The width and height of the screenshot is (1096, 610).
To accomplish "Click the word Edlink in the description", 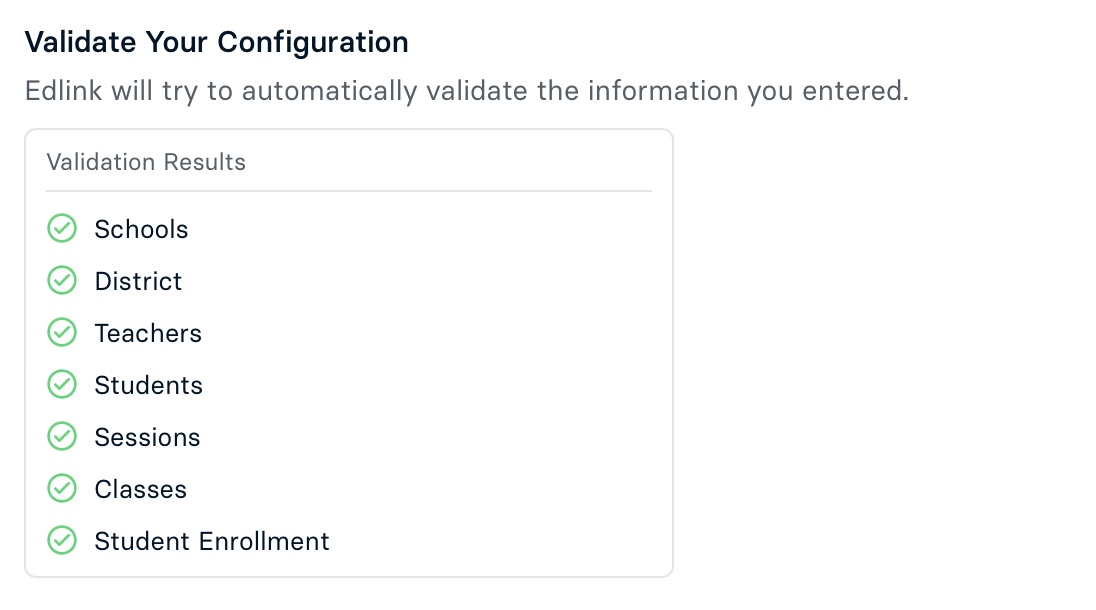I will (x=59, y=91).
